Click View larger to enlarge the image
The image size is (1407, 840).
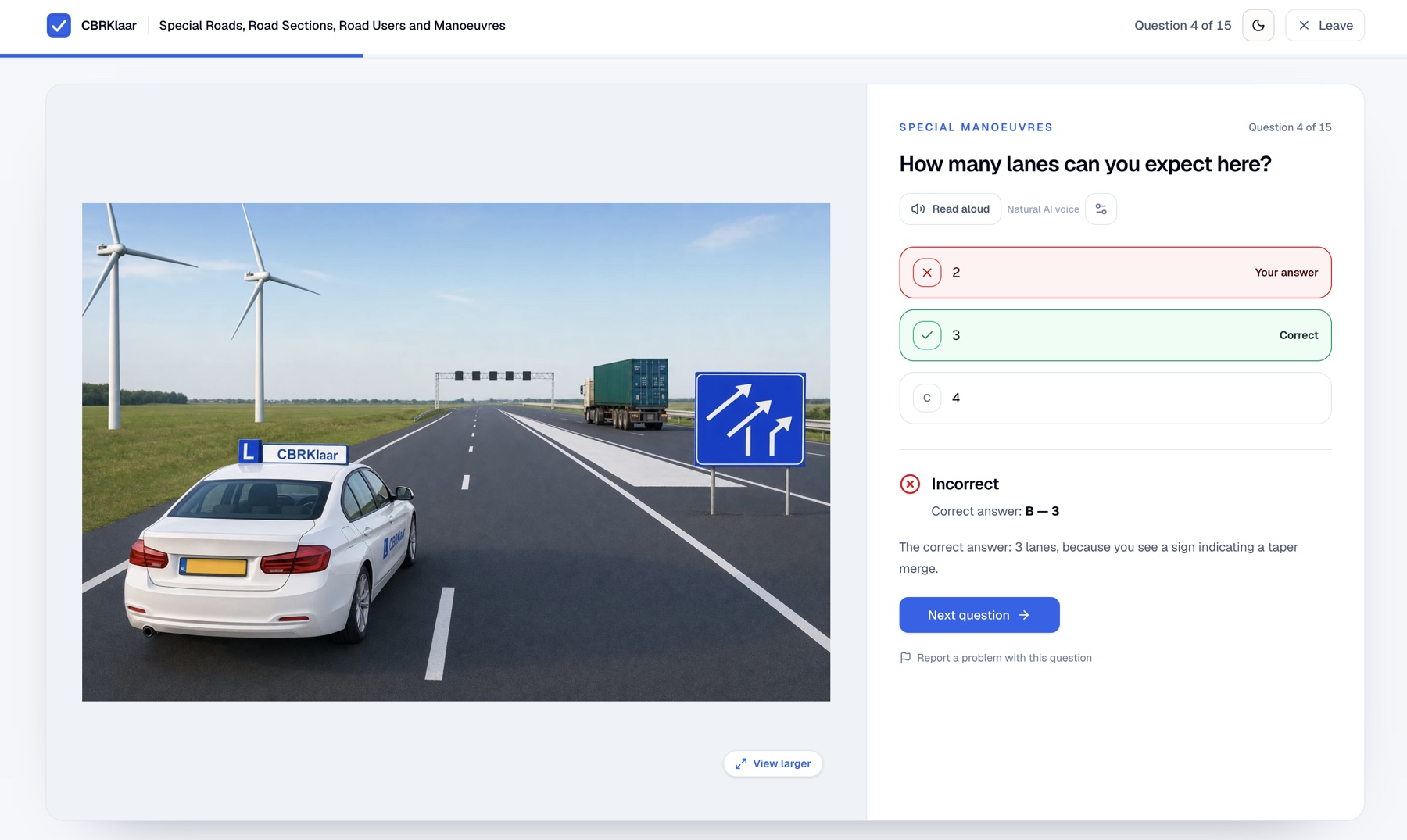773,763
